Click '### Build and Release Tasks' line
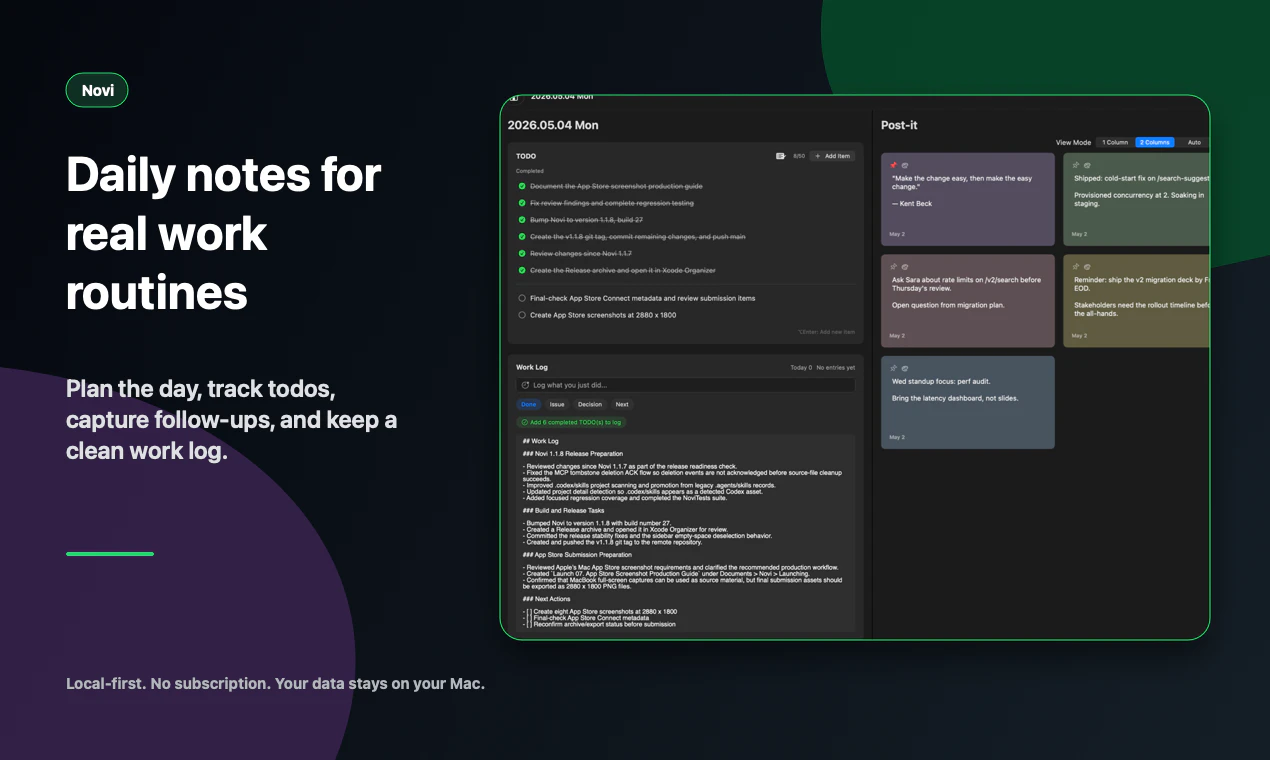 tap(563, 510)
